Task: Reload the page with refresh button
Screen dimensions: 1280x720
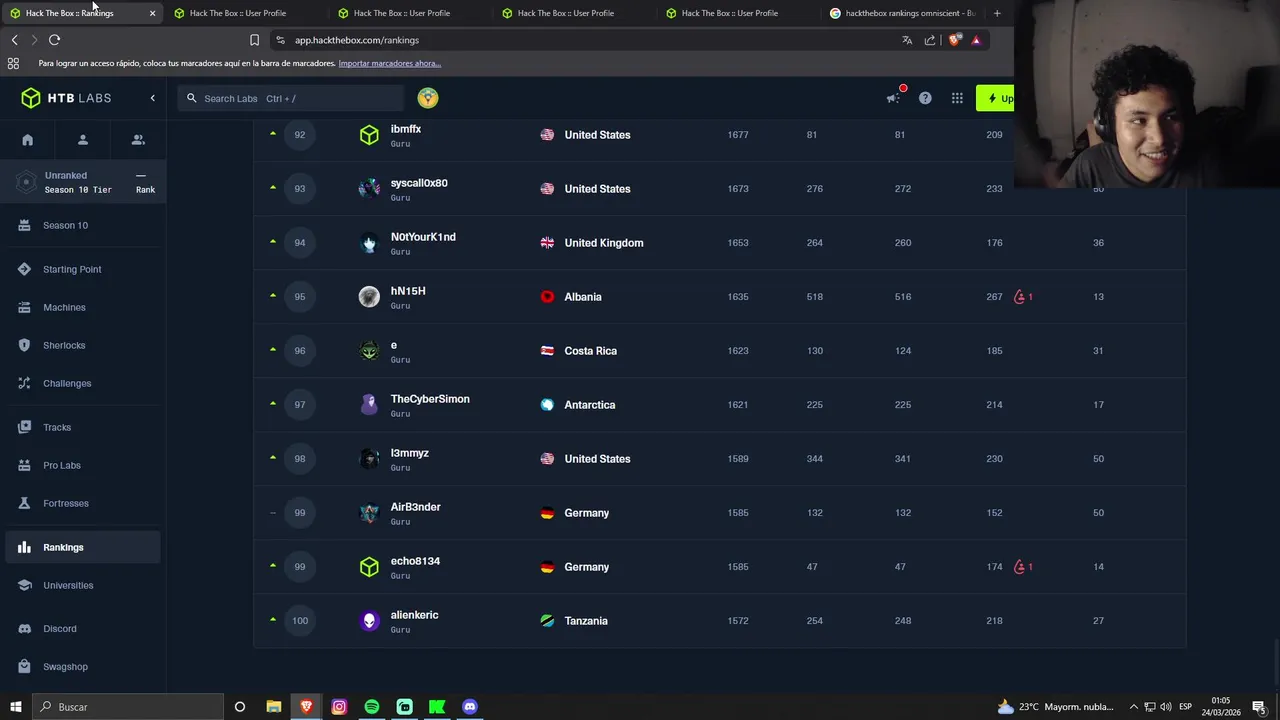Action: (x=54, y=40)
